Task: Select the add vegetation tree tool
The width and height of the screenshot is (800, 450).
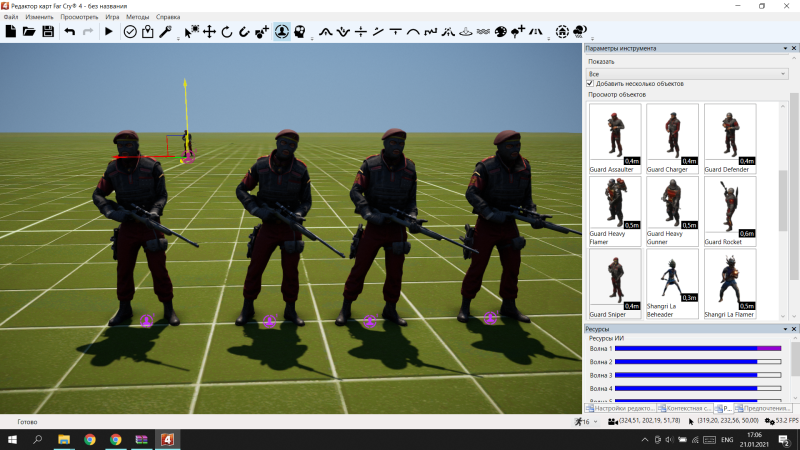Action: [518, 32]
